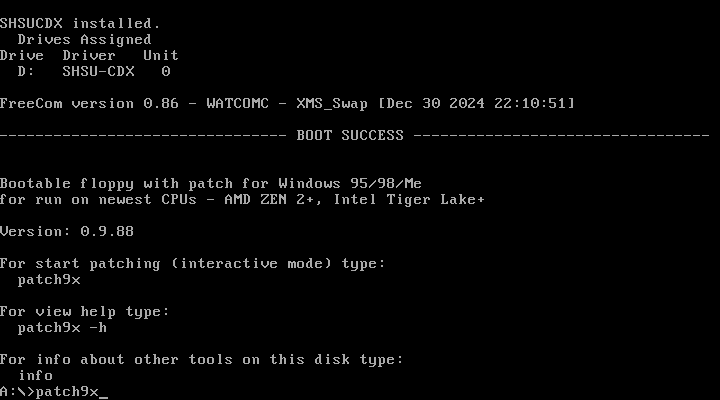Click "For view help type:" instruction line
The width and height of the screenshot is (720, 400).
point(85,311)
